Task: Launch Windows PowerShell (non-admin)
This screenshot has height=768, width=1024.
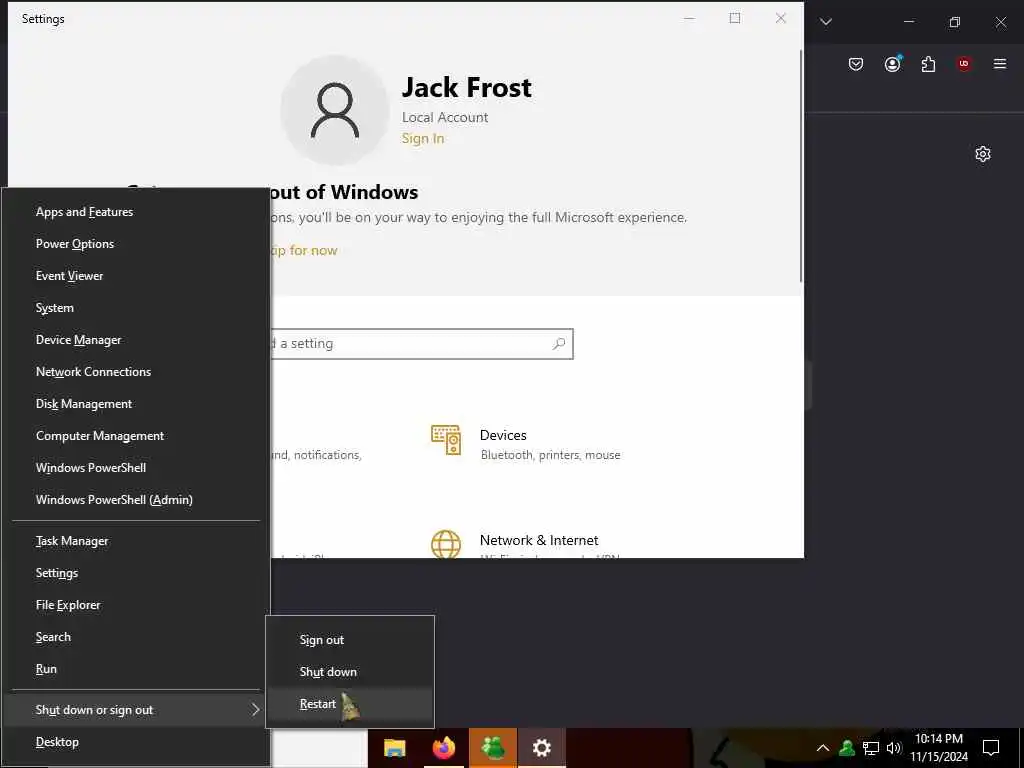Action: point(136,468)
